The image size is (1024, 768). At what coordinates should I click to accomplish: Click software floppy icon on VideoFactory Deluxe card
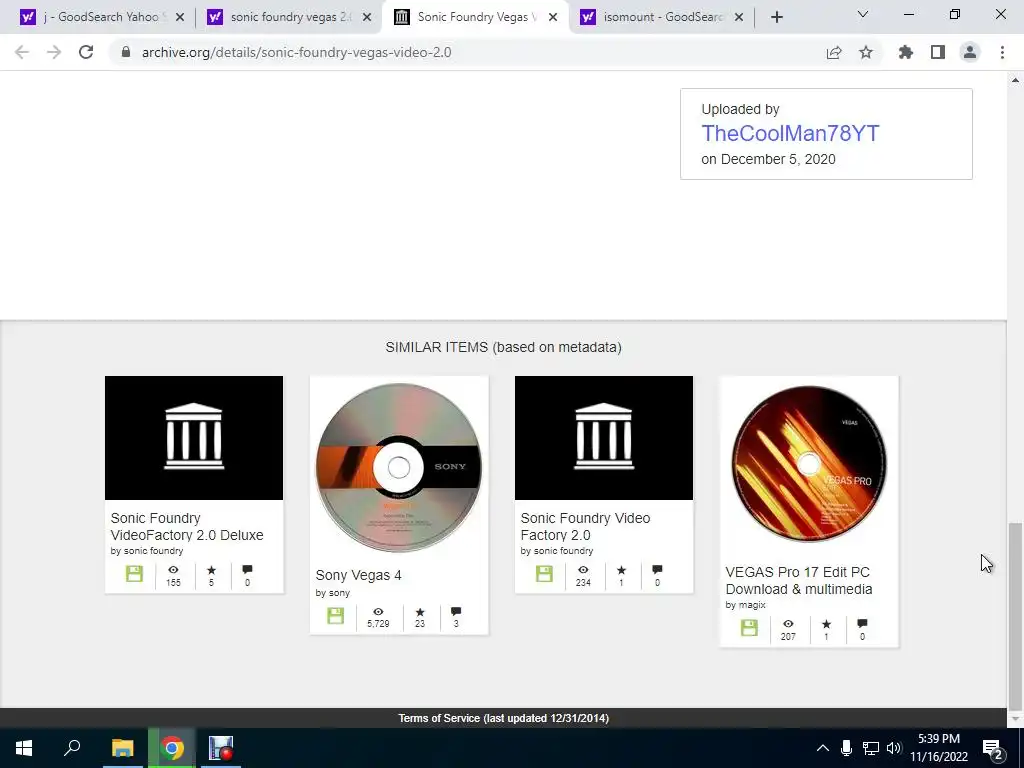(135, 574)
